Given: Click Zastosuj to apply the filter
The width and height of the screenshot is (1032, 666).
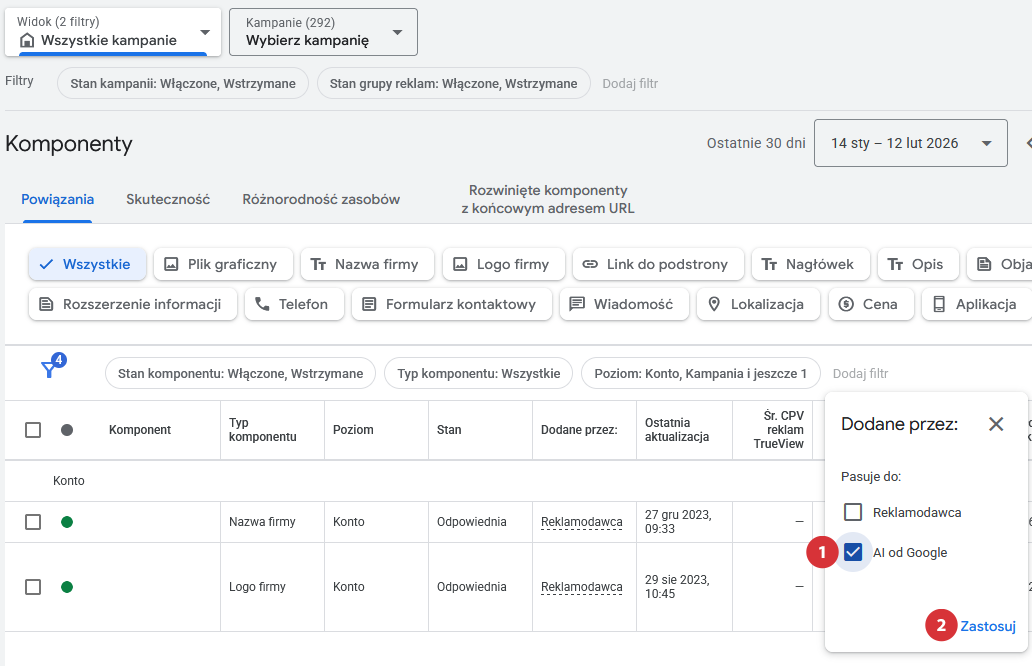Looking at the screenshot, I should (987, 627).
